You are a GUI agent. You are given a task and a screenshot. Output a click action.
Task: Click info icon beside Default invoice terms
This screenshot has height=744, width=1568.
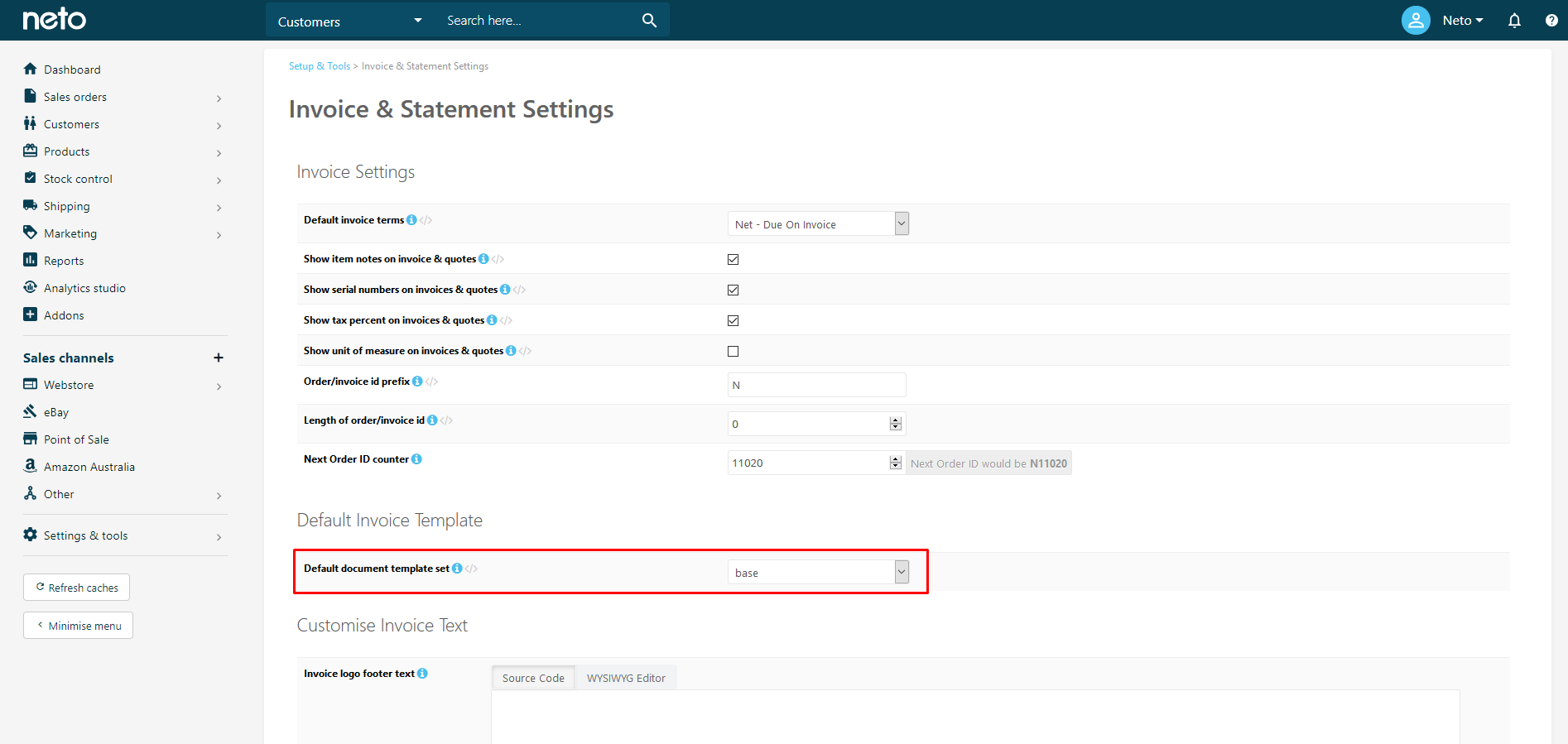tap(411, 220)
